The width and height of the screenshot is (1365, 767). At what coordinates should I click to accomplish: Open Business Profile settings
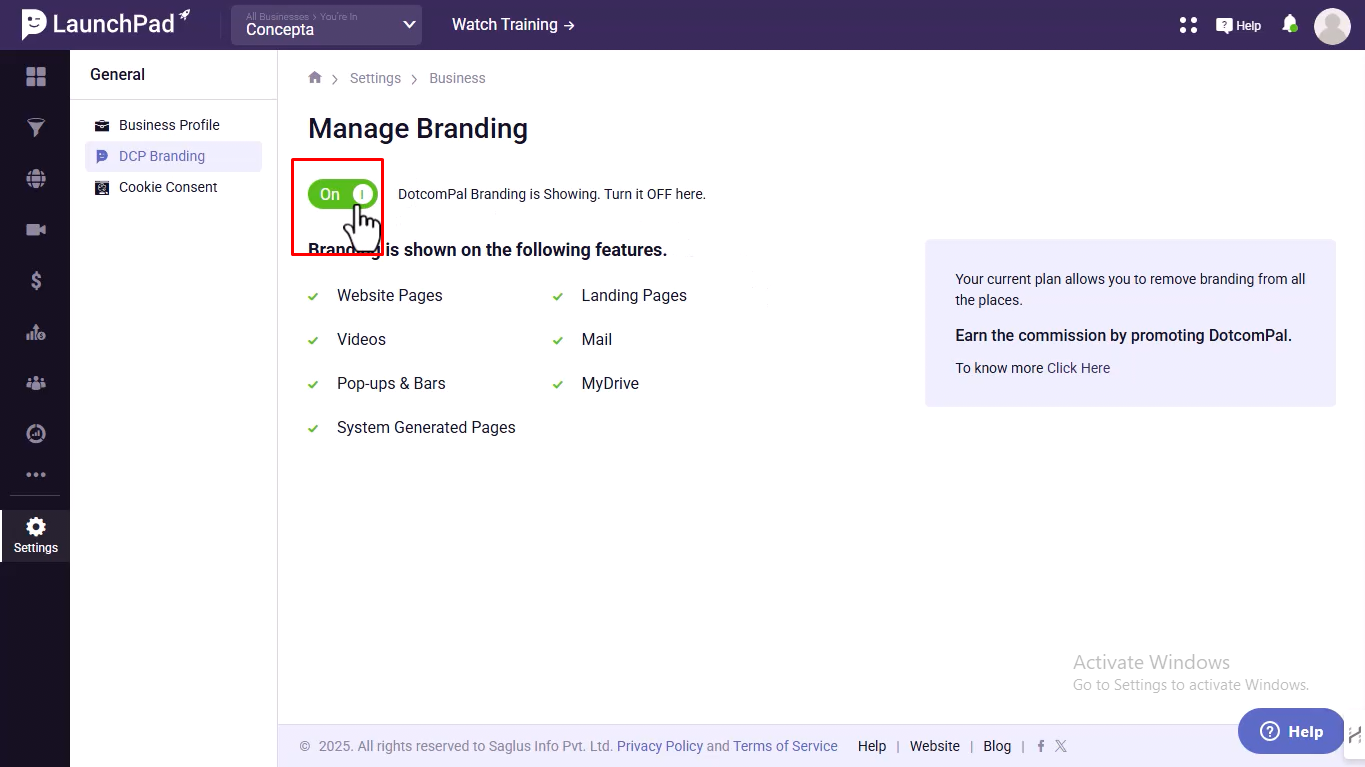169,125
